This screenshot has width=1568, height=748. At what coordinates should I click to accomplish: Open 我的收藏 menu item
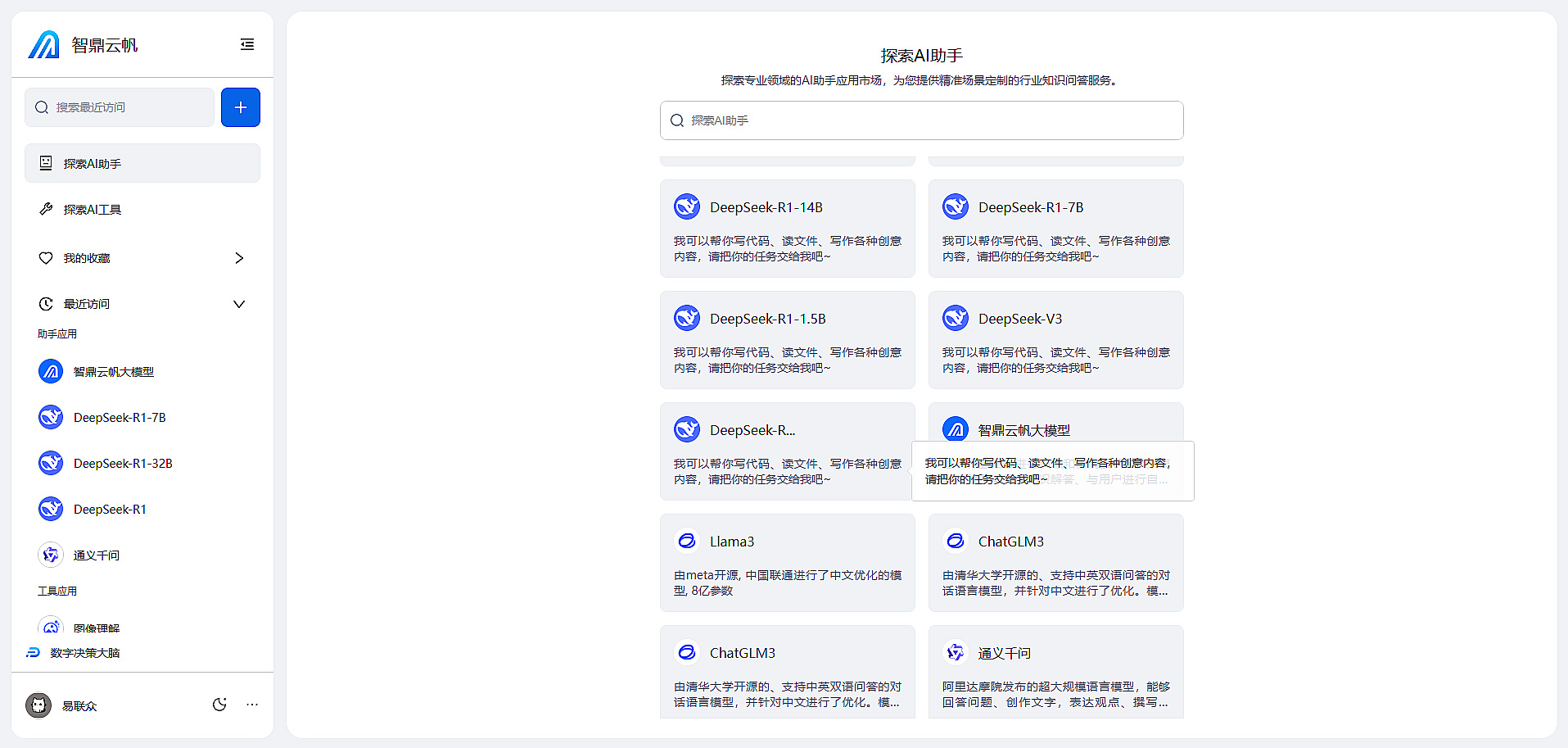point(142,258)
